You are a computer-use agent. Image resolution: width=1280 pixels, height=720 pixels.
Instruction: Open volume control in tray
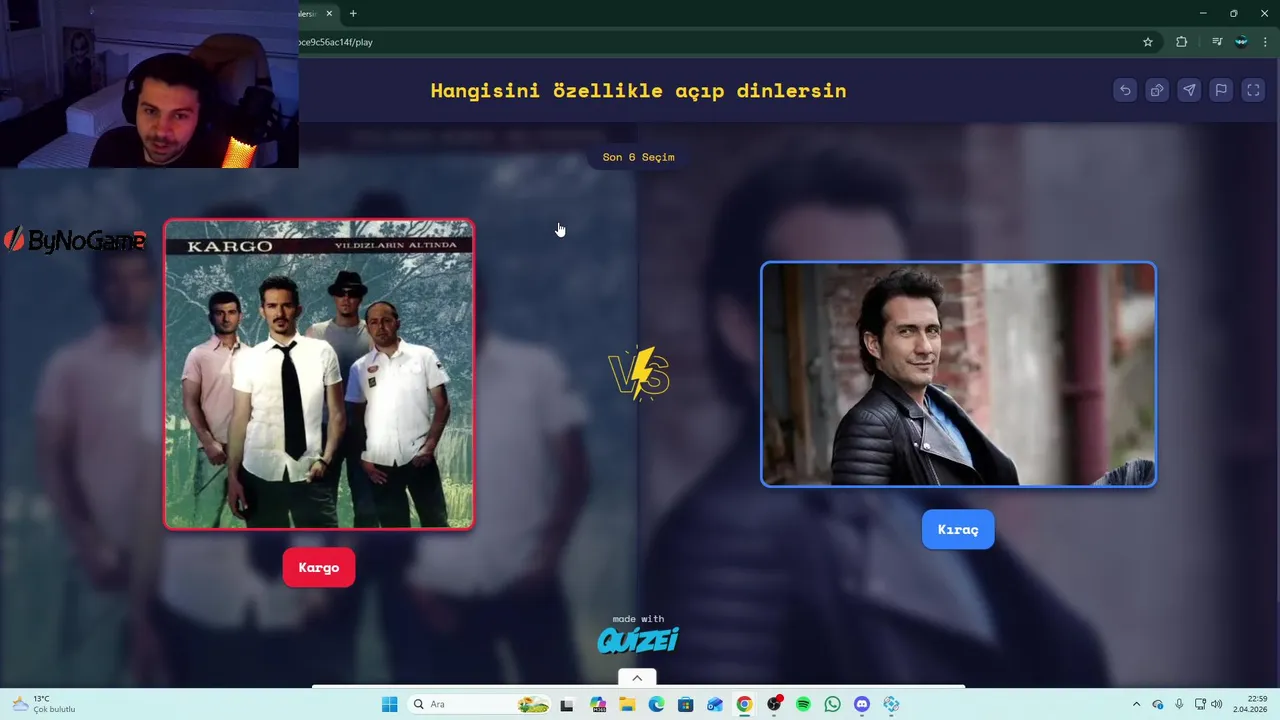1217,704
